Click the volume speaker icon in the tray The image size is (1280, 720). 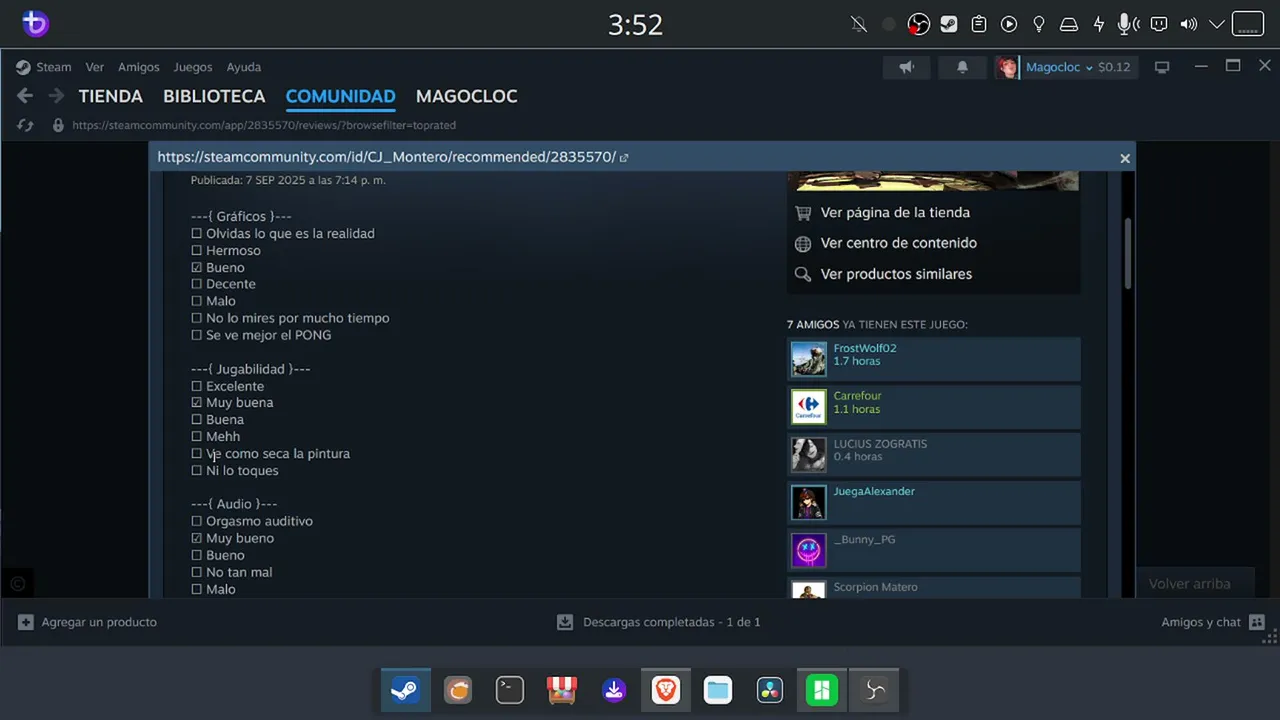pyautogui.click(x=1188, y=24)
